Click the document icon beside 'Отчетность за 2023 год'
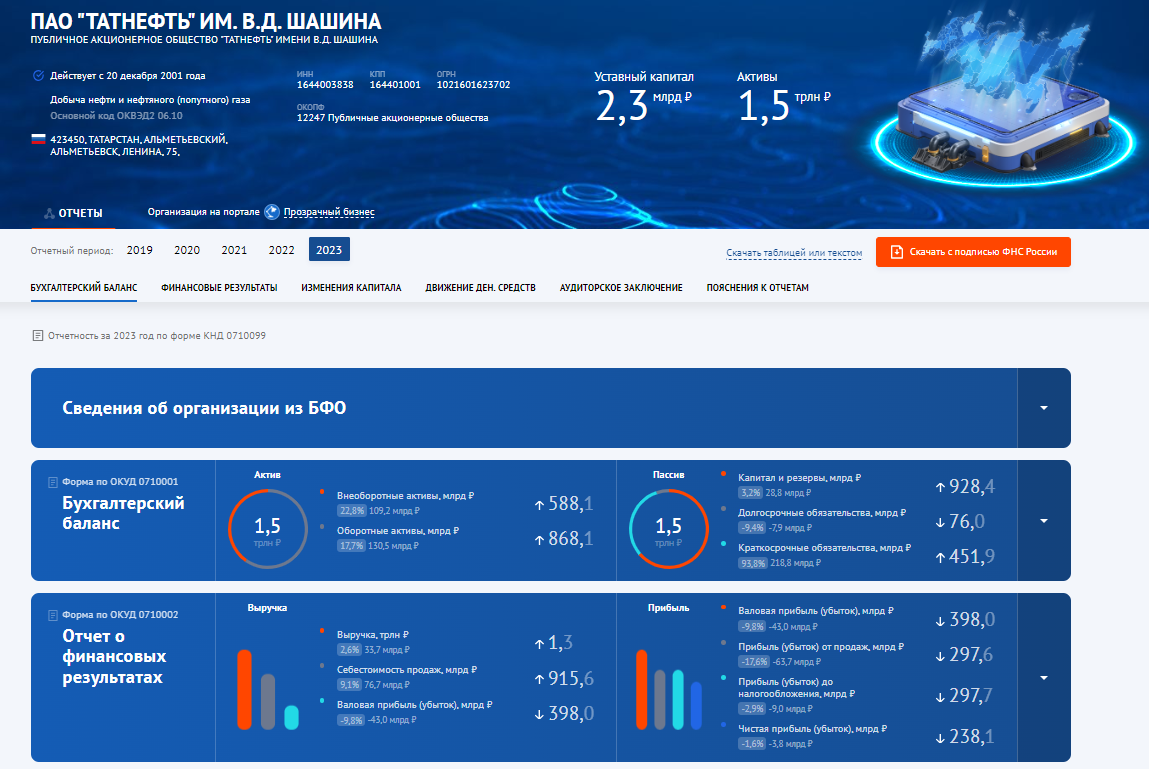The height and width of the screenshot is (769, 1149). [x=37, y=336]
